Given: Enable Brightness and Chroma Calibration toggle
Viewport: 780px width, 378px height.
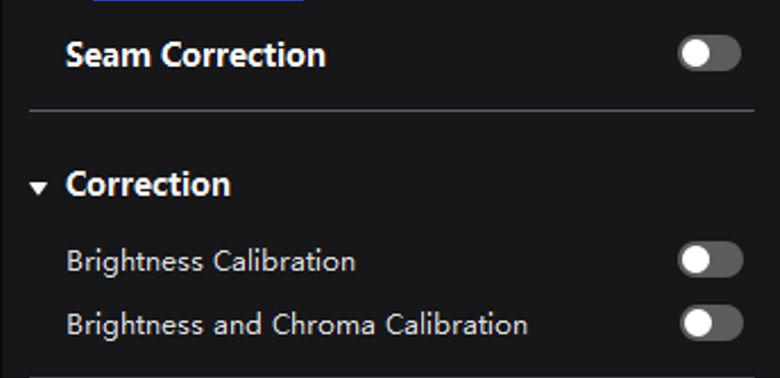Looking at the screenshot, I should [x=711, y=323].
